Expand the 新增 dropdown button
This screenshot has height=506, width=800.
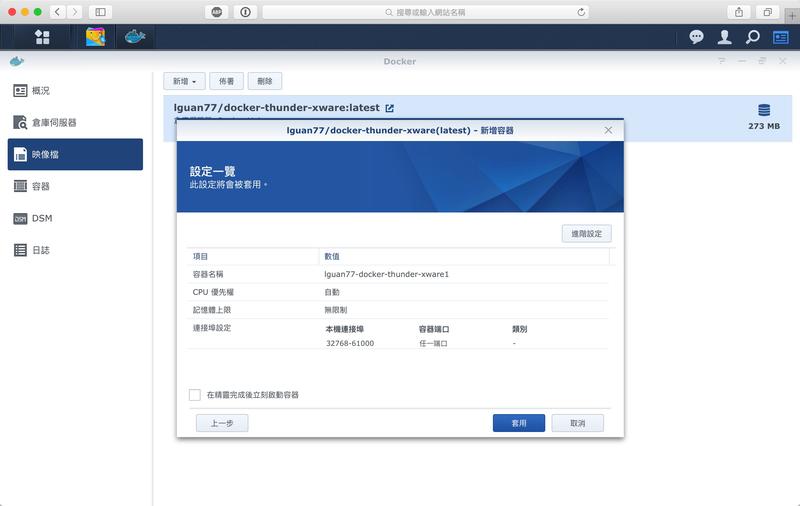(x=184, y=81)
